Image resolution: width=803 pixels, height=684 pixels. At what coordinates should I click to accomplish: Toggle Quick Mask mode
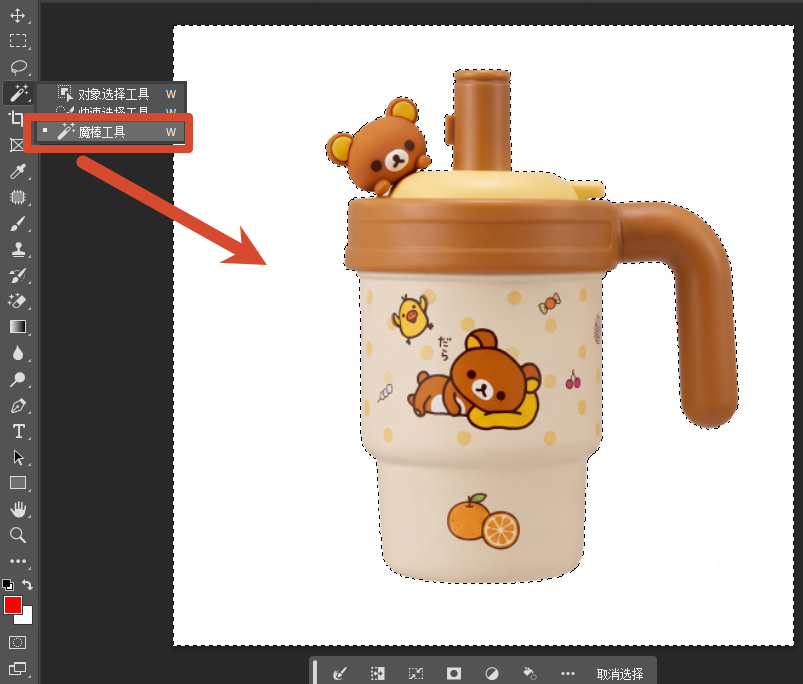(17, 643)
